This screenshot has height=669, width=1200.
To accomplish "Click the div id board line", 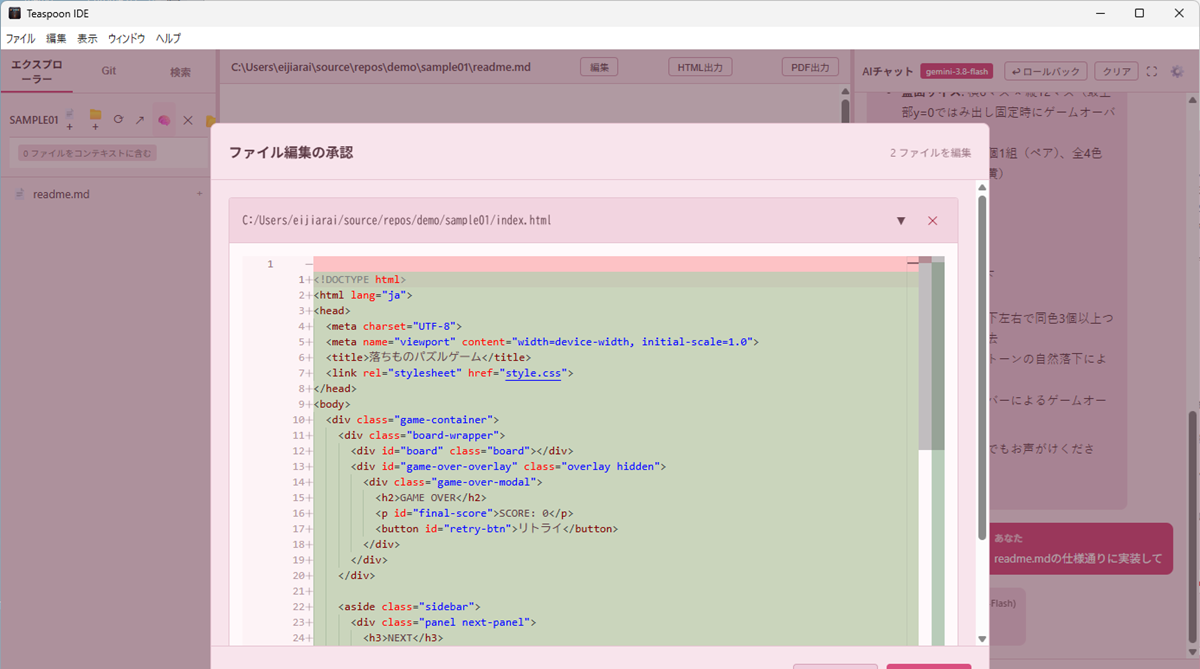I will (461, 450).
